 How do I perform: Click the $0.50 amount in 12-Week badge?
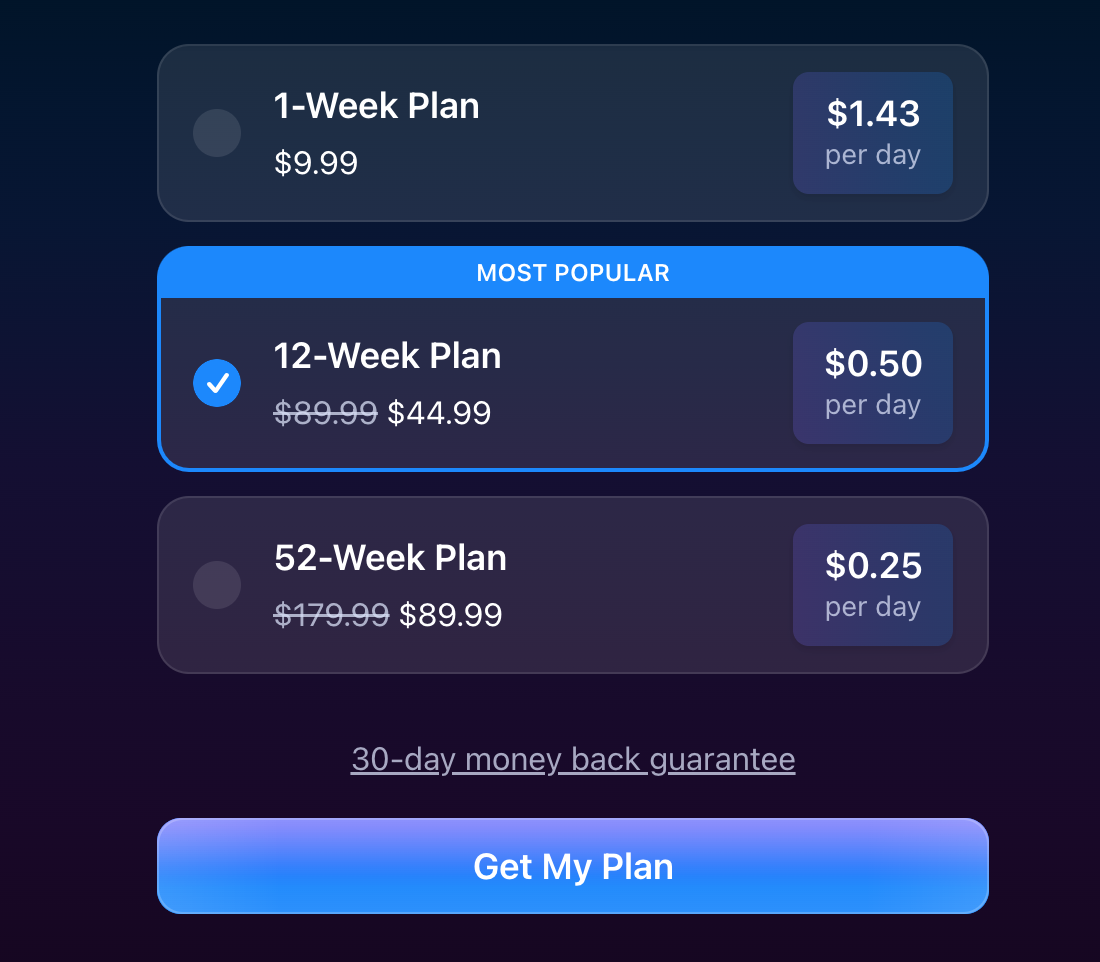coord(873,364)
